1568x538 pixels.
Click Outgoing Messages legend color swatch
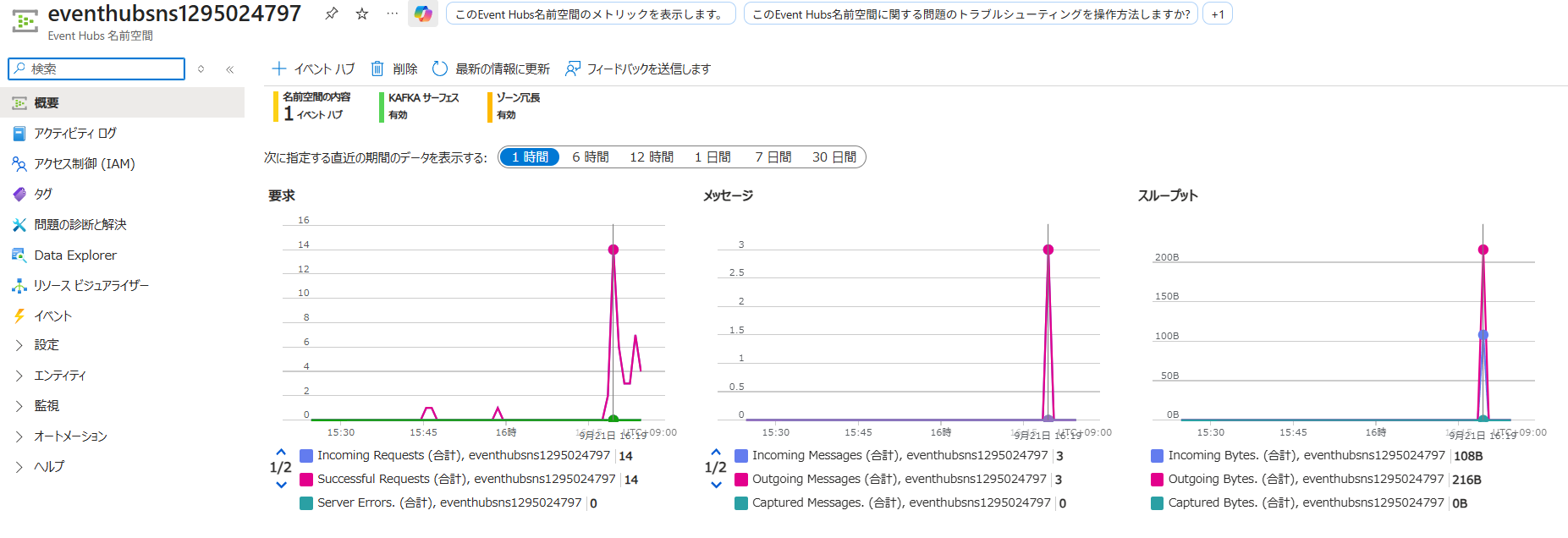click(741, 480)
